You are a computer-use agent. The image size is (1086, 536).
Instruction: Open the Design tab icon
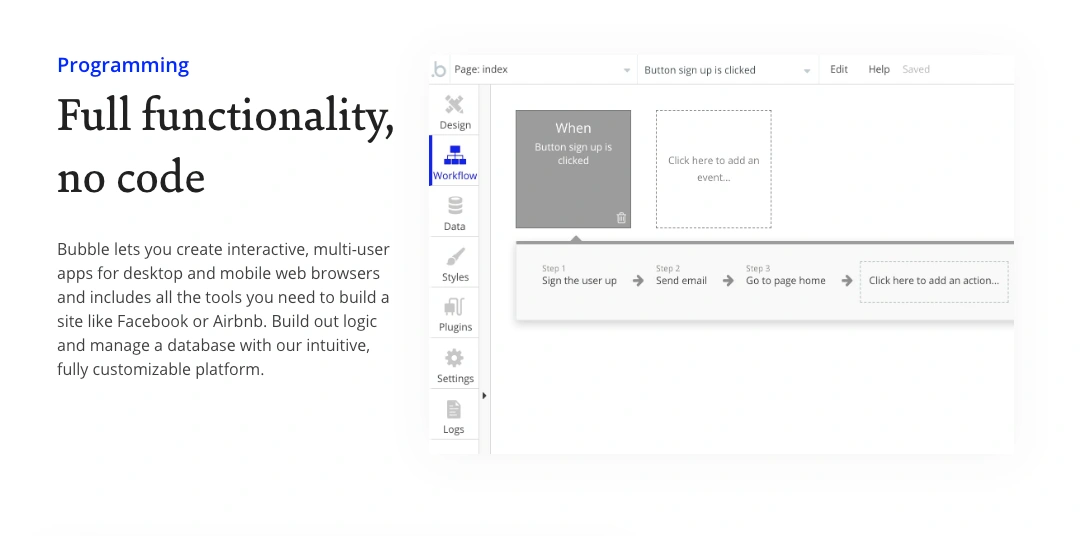[454, 105]
